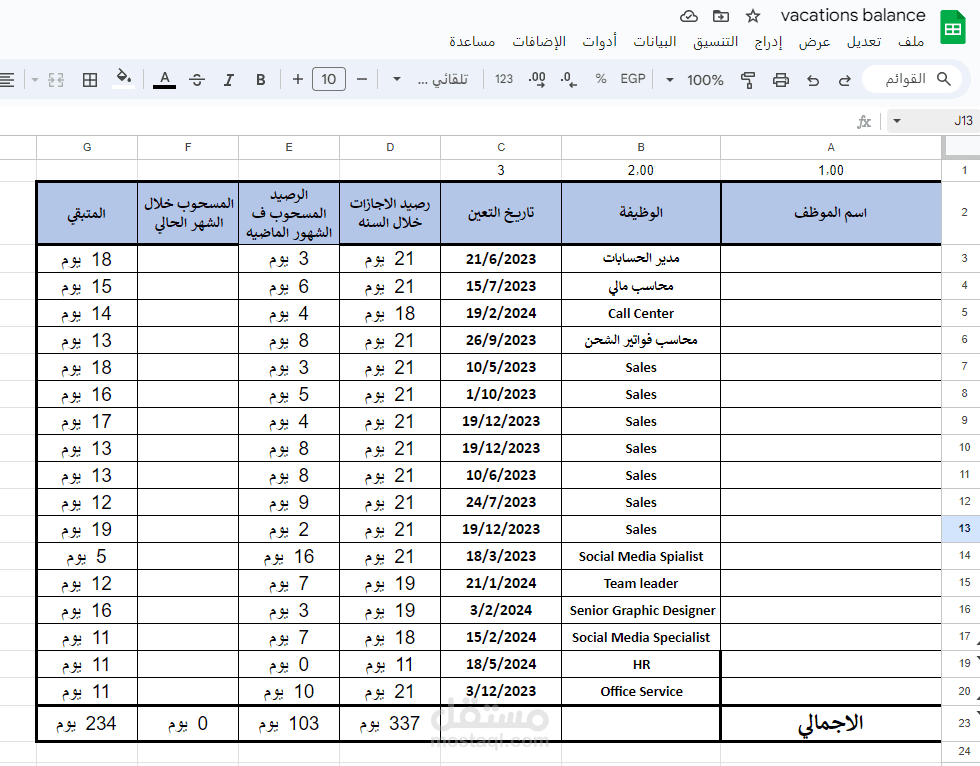This screenshot has width=980, height=766.
Task: Click the المتبقي header cell
Action: point(87,213)
